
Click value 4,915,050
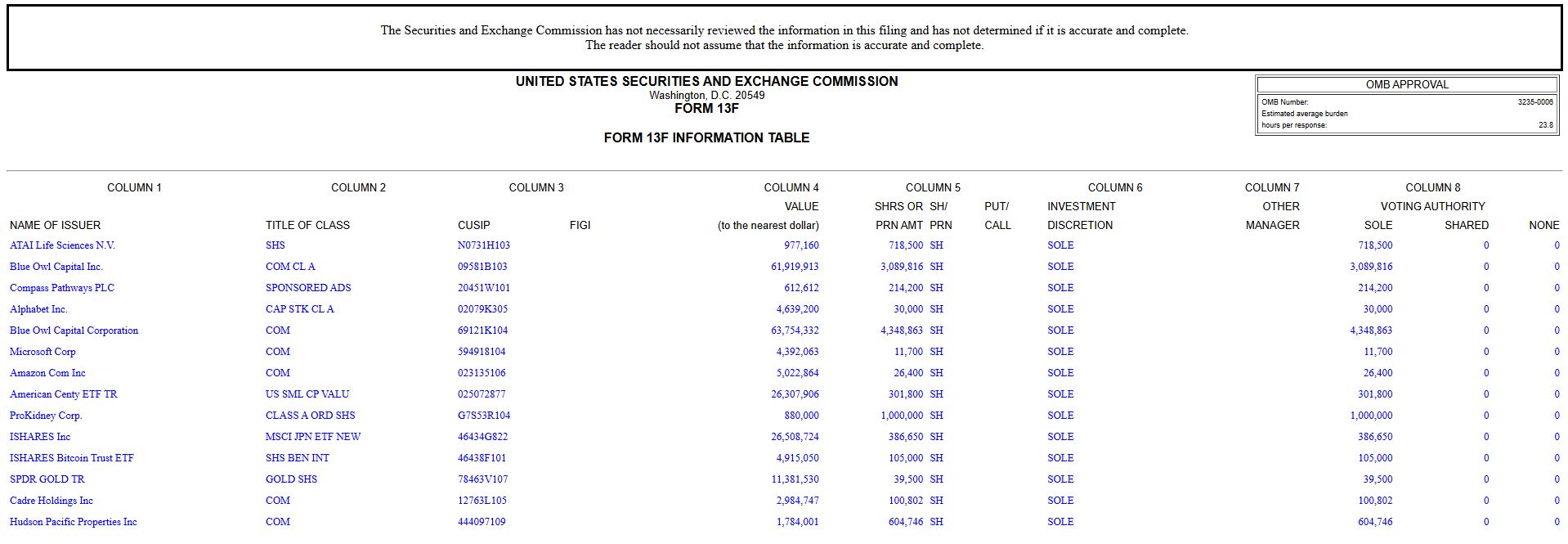tap(798, 458)
